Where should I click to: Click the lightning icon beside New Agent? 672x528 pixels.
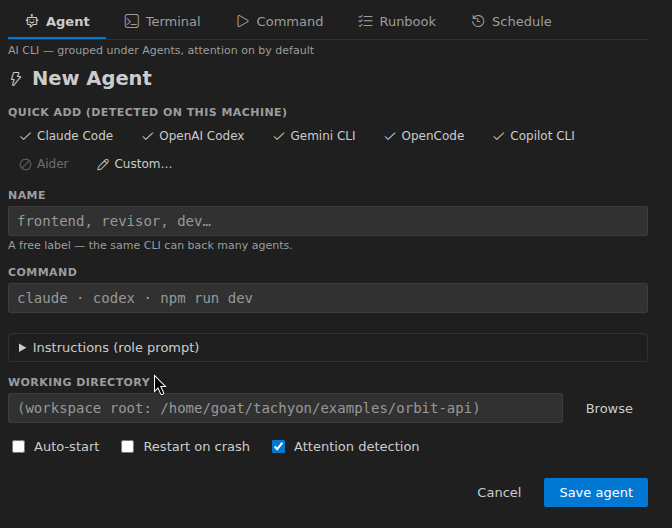pyautogui.click(x=16, y=79)
